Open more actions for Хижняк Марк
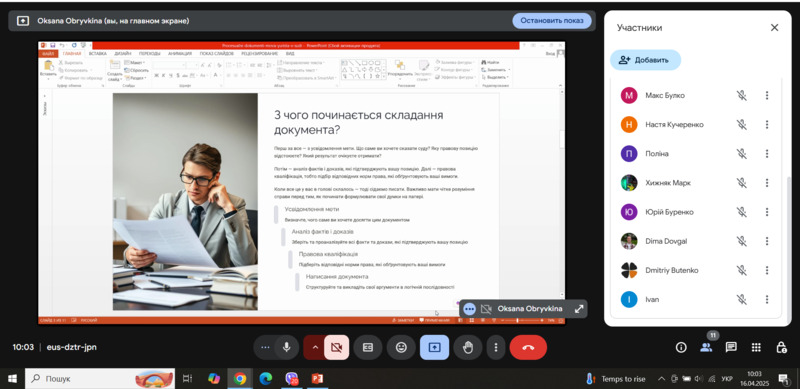The image size is (800, 389). 766,183
